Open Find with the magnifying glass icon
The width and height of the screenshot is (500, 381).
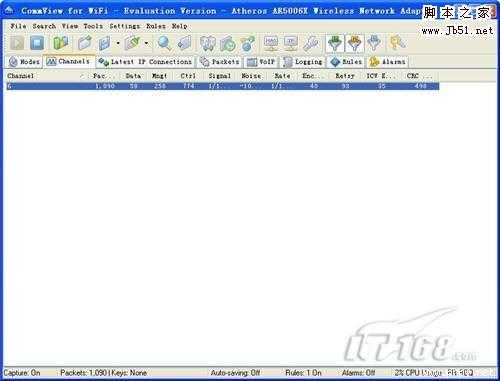(164, 43)
